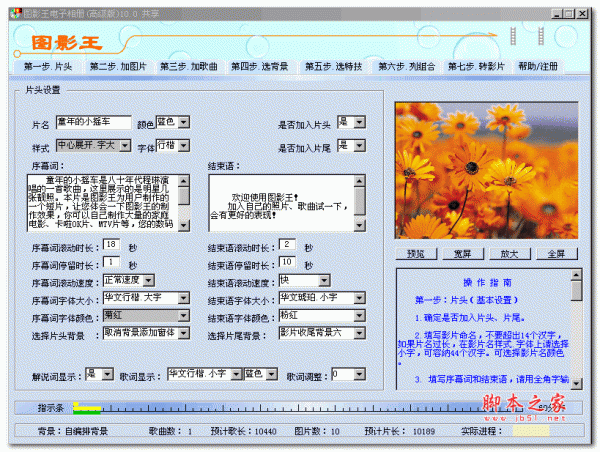Image resolution: width=600 pixels, height=452 pixels.
Task: Click the 宽屏 button
Action: pos(463,254)
